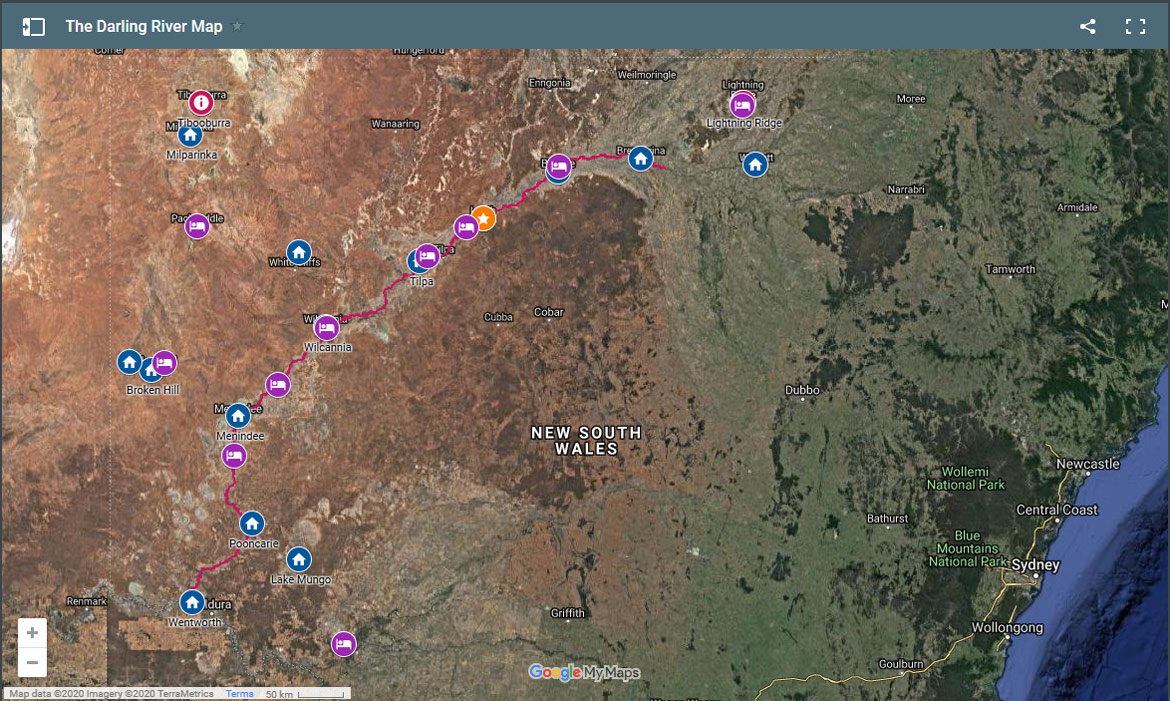Zoom out of the map
The width and height of the screenshot is (1170, 701).
32,662
